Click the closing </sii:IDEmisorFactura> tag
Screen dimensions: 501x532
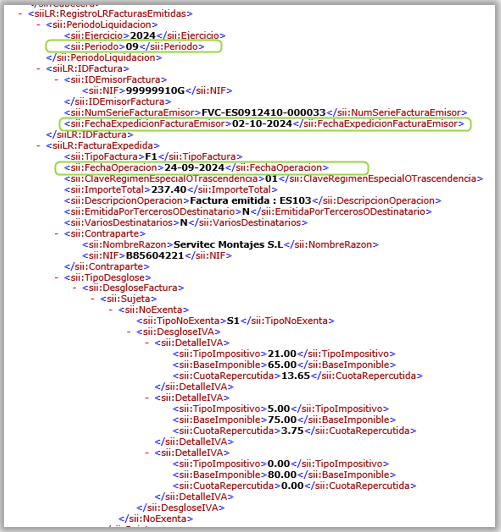click(x=118, y=101)
